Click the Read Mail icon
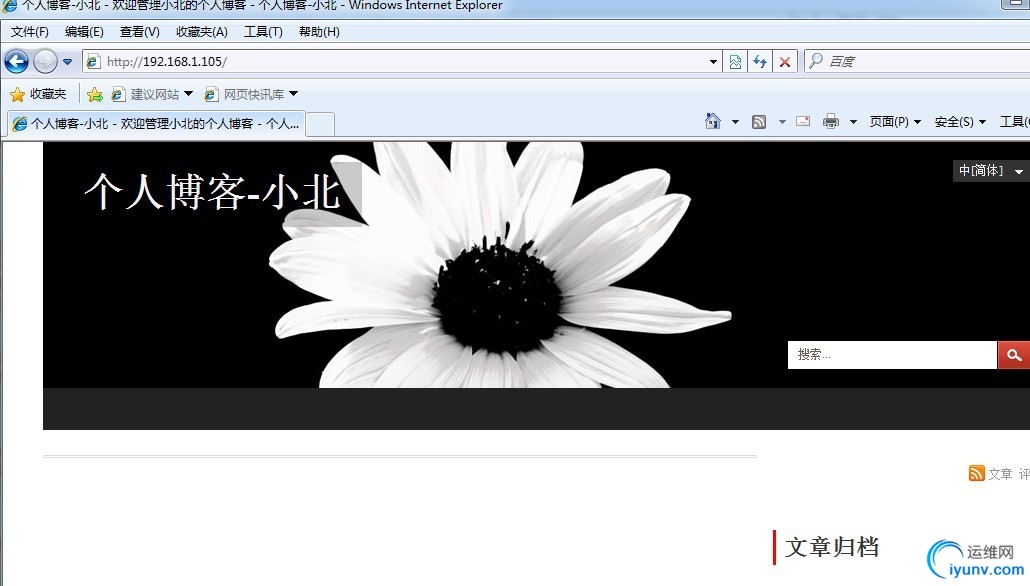Screen dimensions: 1030x586 pyautogui.click(x=803, y=121)
